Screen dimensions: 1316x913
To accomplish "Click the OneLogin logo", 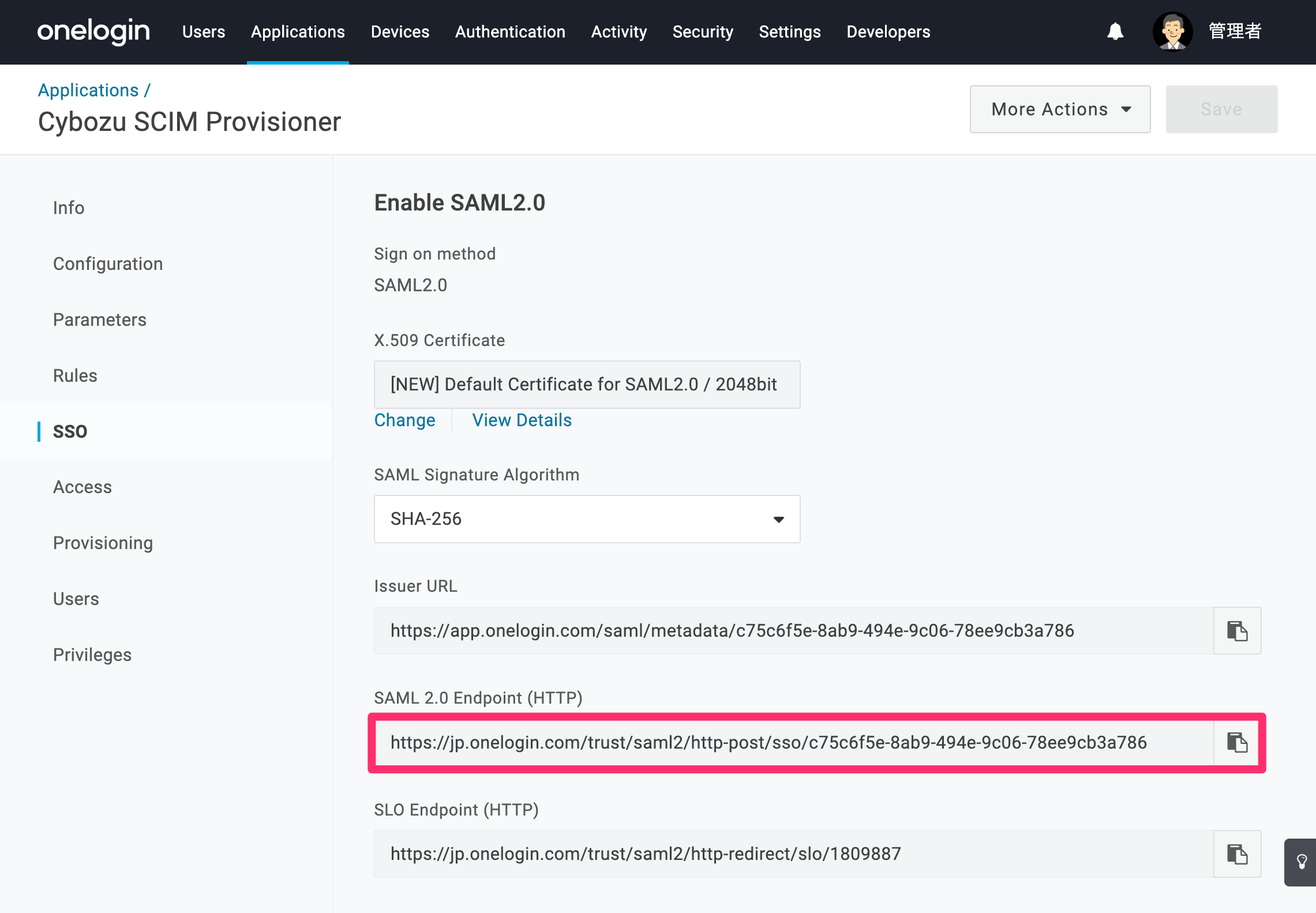I will pyautogui.click(x=93, y=31).
